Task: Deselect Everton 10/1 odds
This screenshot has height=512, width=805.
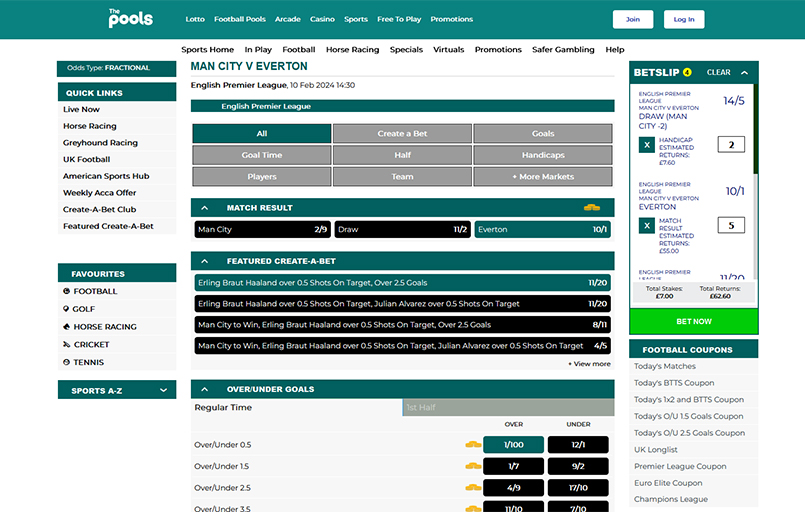Action: click(x=543, y=230)
